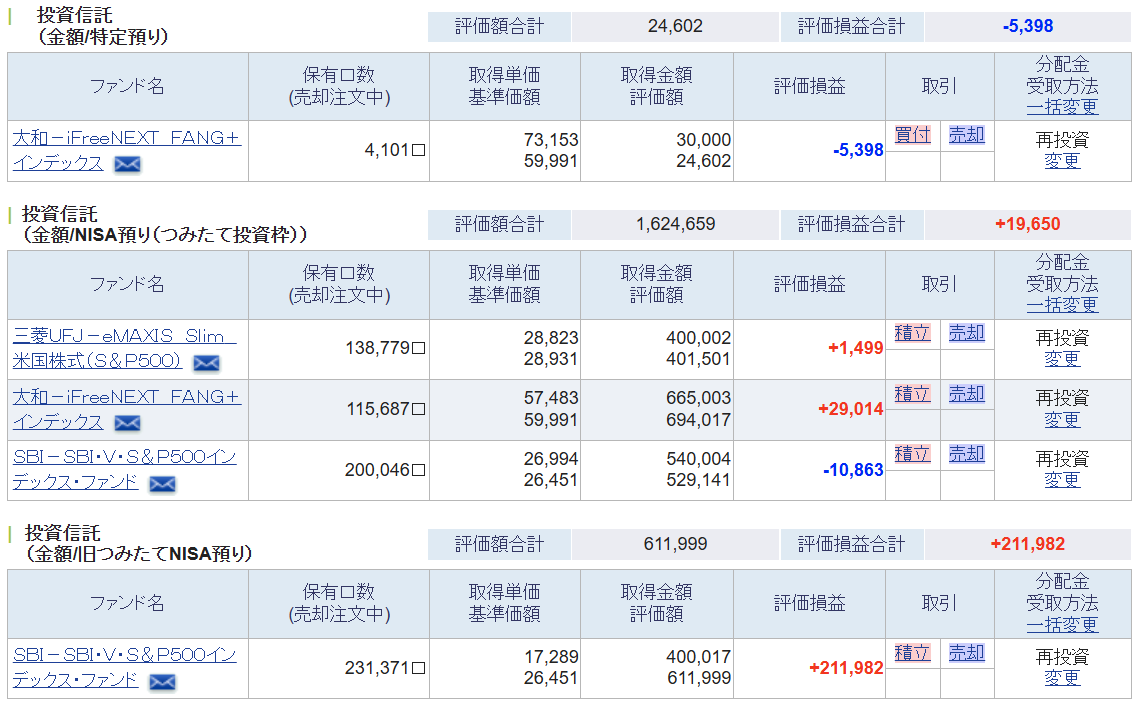Click 積立 for SBI・V・S&P500 in 旧つみたてNISA
Image resolution: width=1137 pixels, height=702 pixels.
pyautogui.click(x=912, y=653)
